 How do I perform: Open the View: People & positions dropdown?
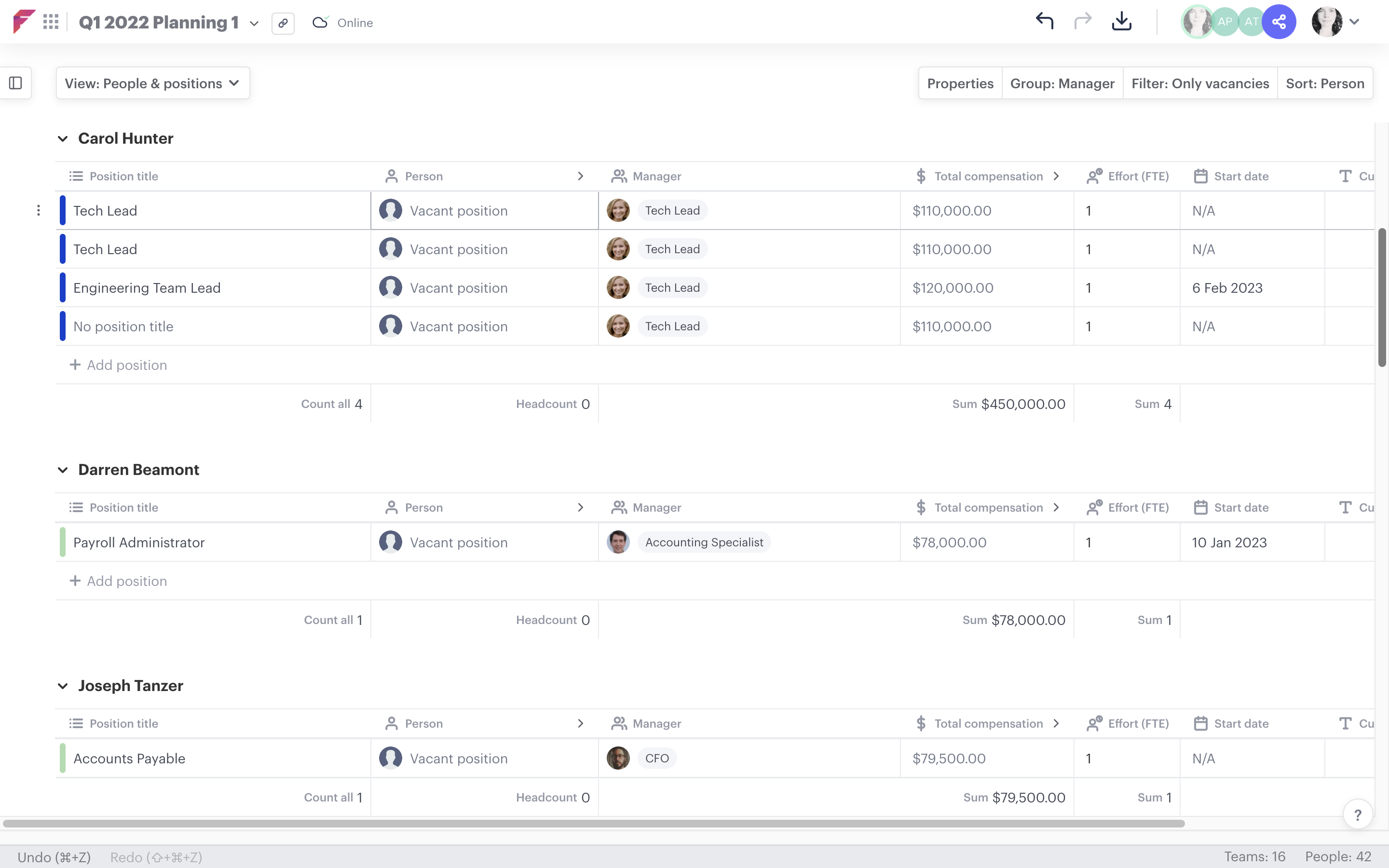153,82
